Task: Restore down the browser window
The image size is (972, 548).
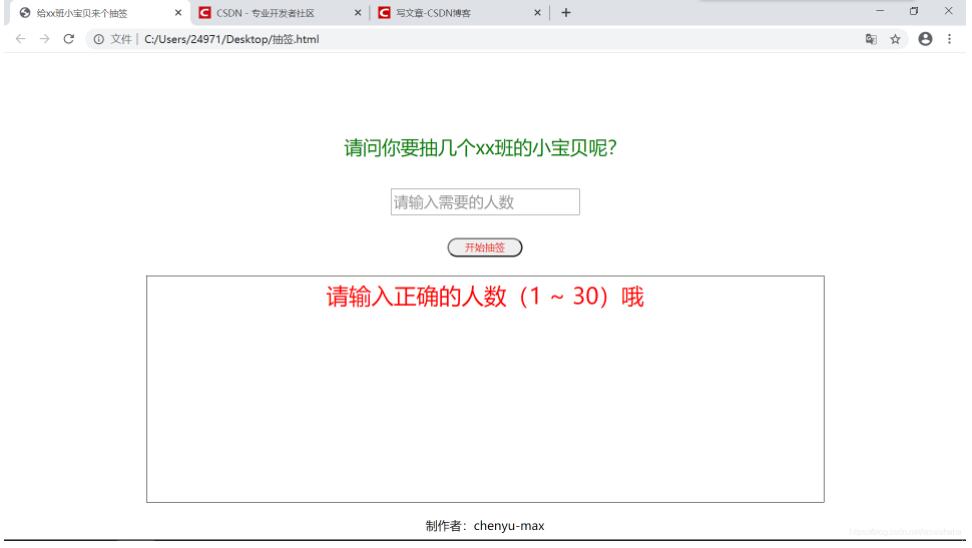Action: [914, 11]
